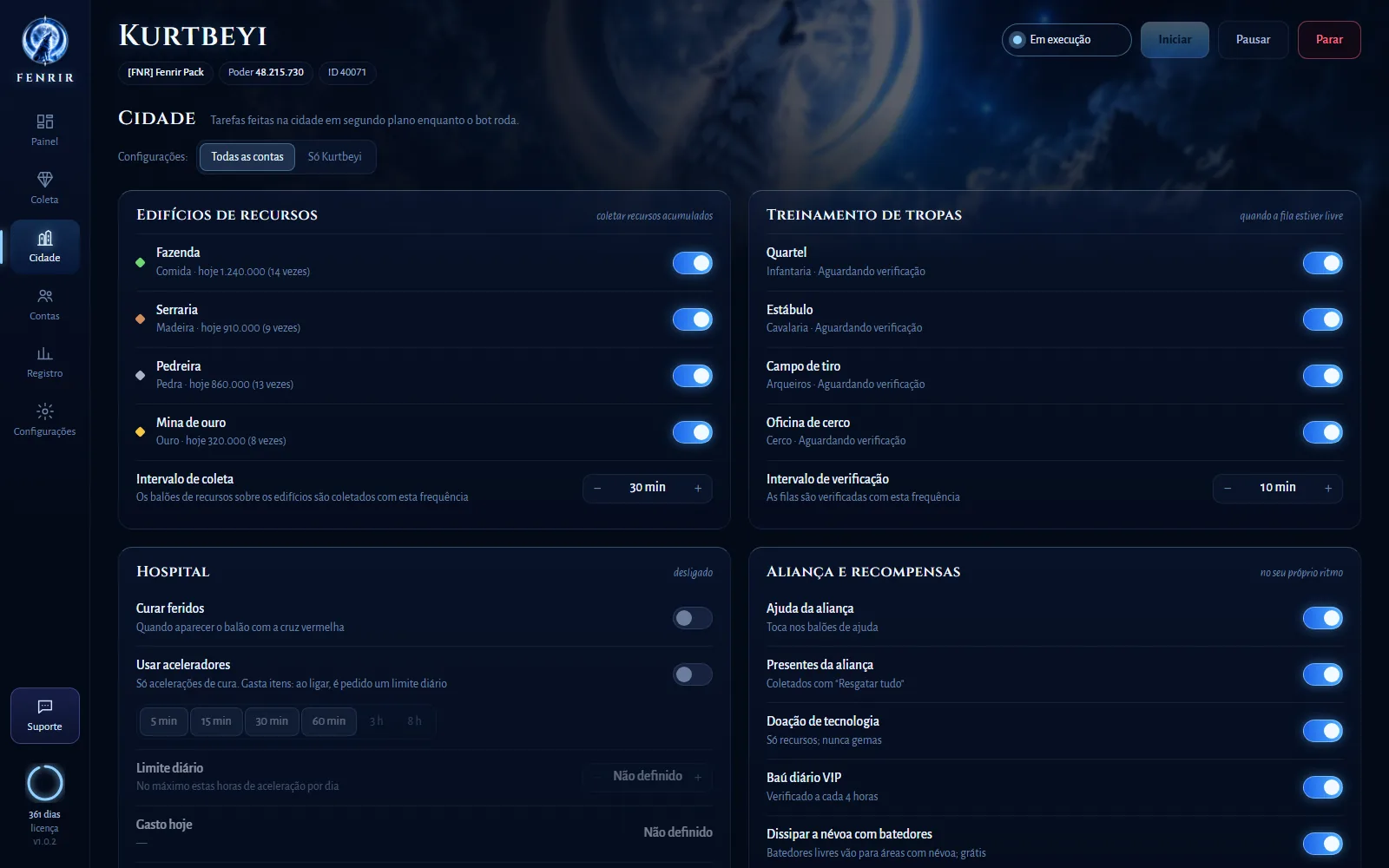Select the 15 min accelerator chip
This screenshot has height=868, width=1389.
click(x=216, y=721)
